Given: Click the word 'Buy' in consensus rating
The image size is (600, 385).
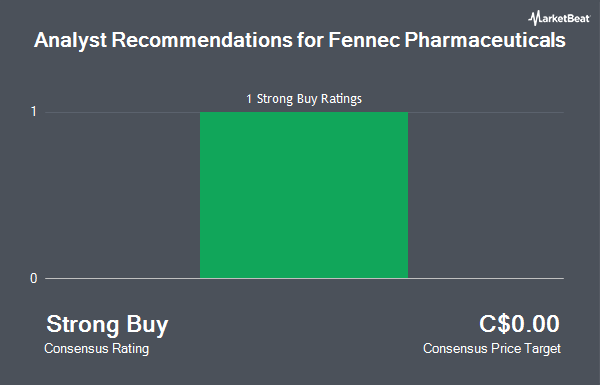Looking at the screenshot, I should (147, 325).
